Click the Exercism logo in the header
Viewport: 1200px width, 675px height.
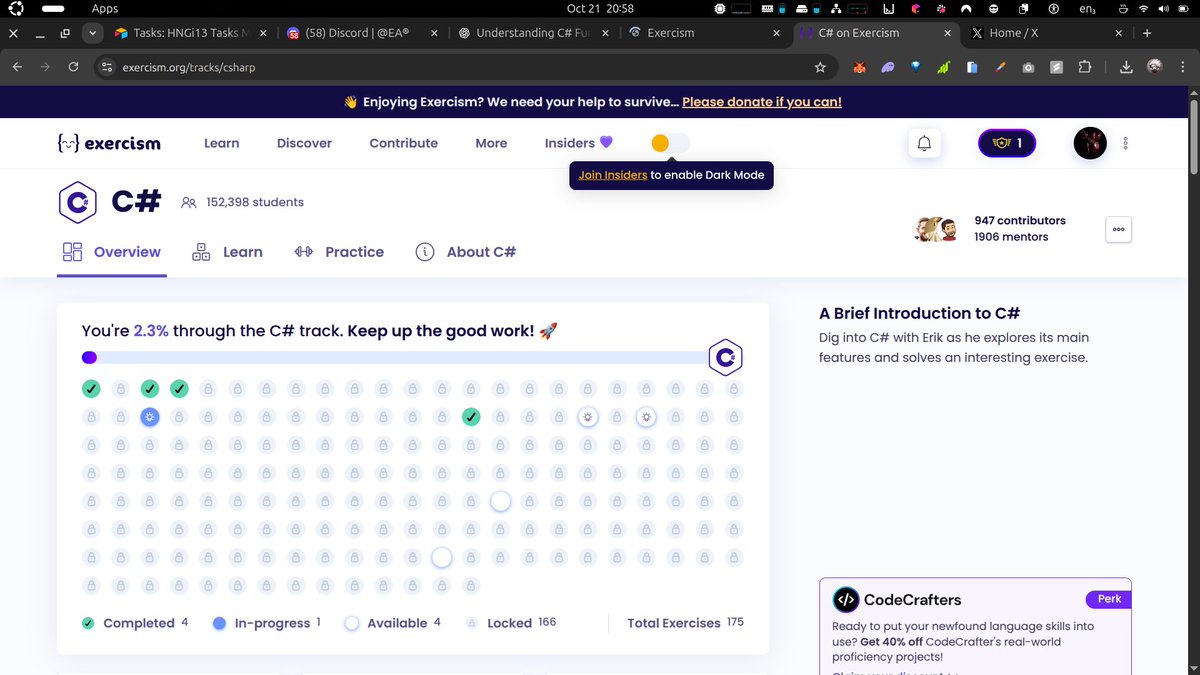pos(109,143)
